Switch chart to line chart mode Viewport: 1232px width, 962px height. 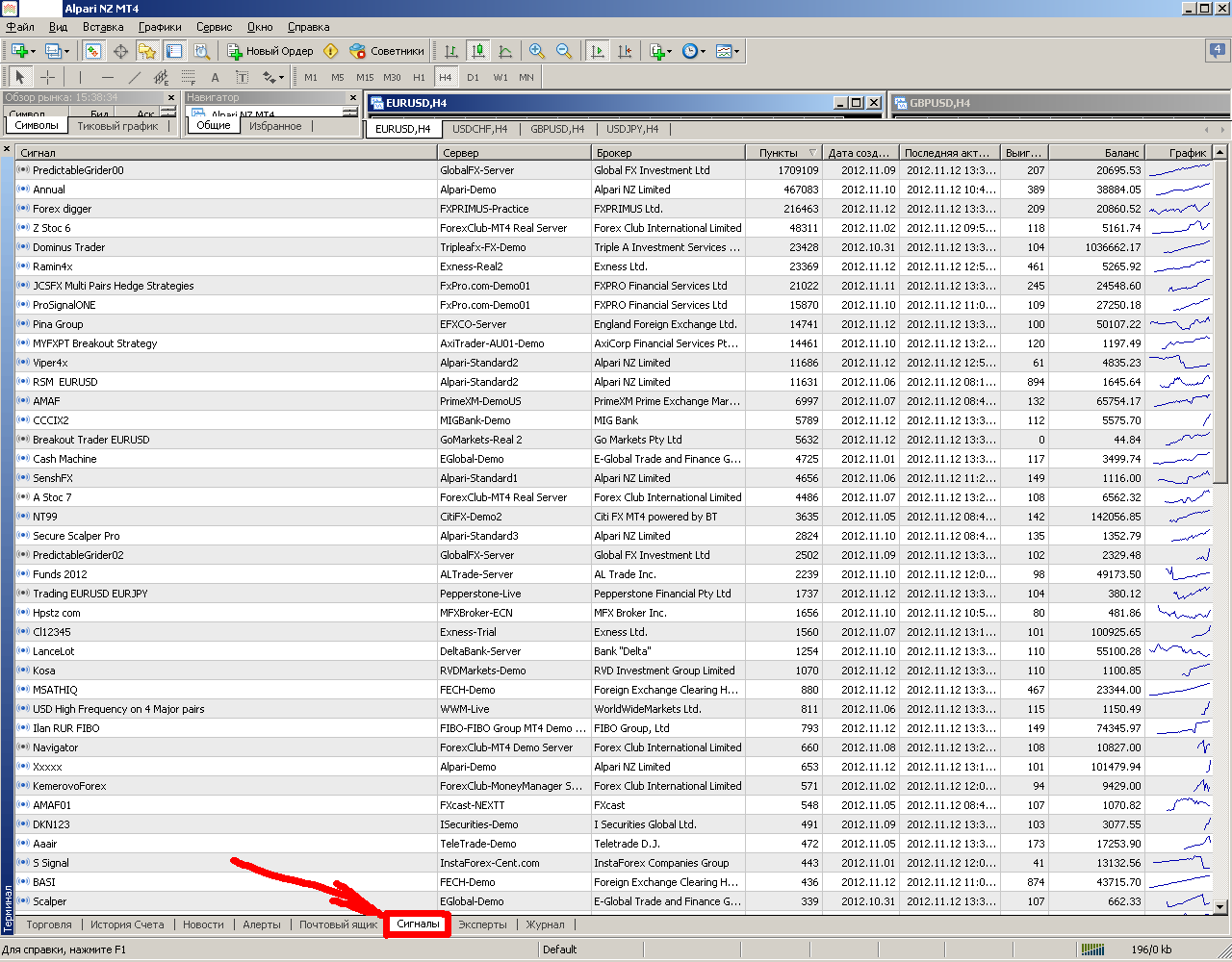pyautogui.click(x=504, y=51)
